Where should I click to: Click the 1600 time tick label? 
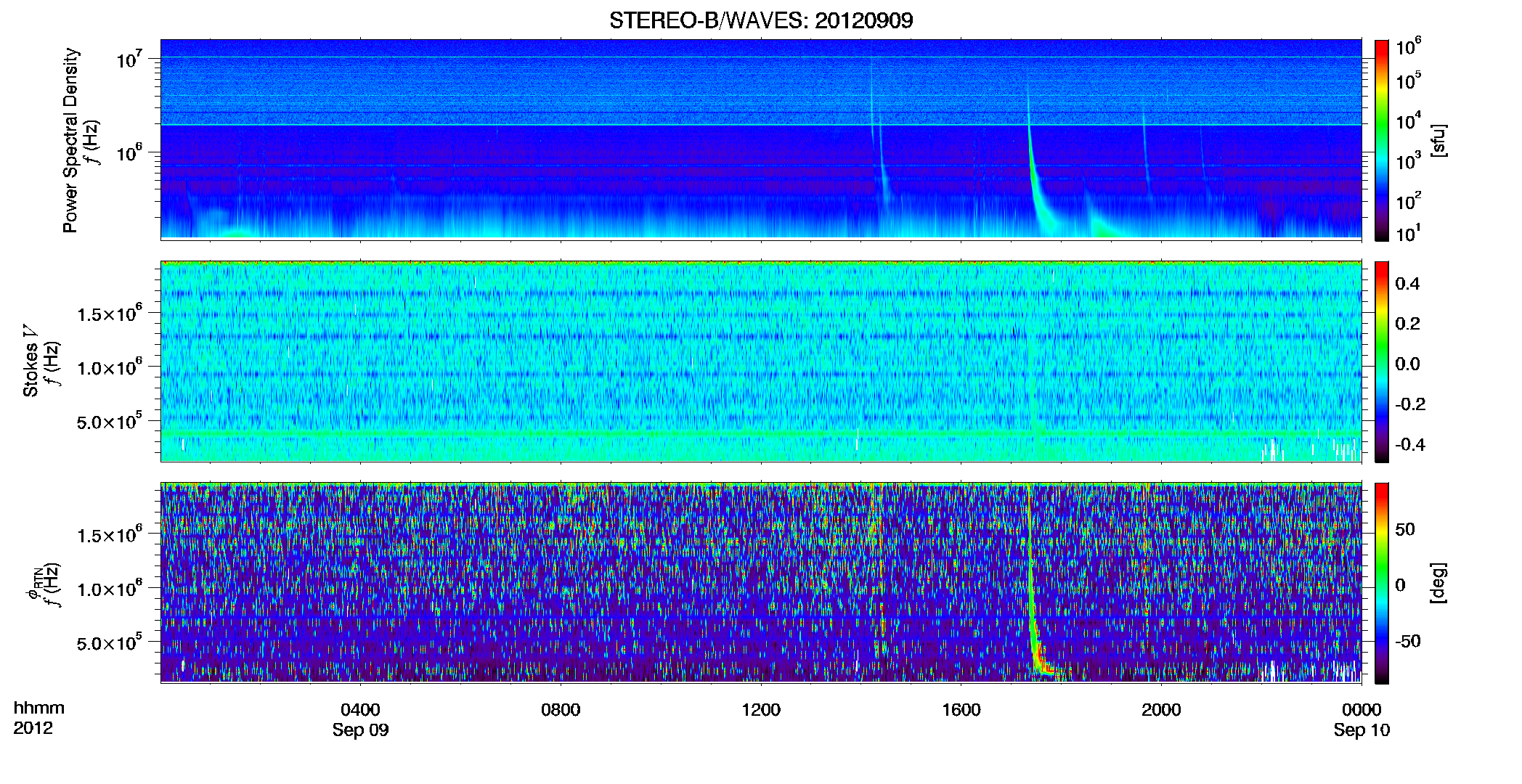961,709
